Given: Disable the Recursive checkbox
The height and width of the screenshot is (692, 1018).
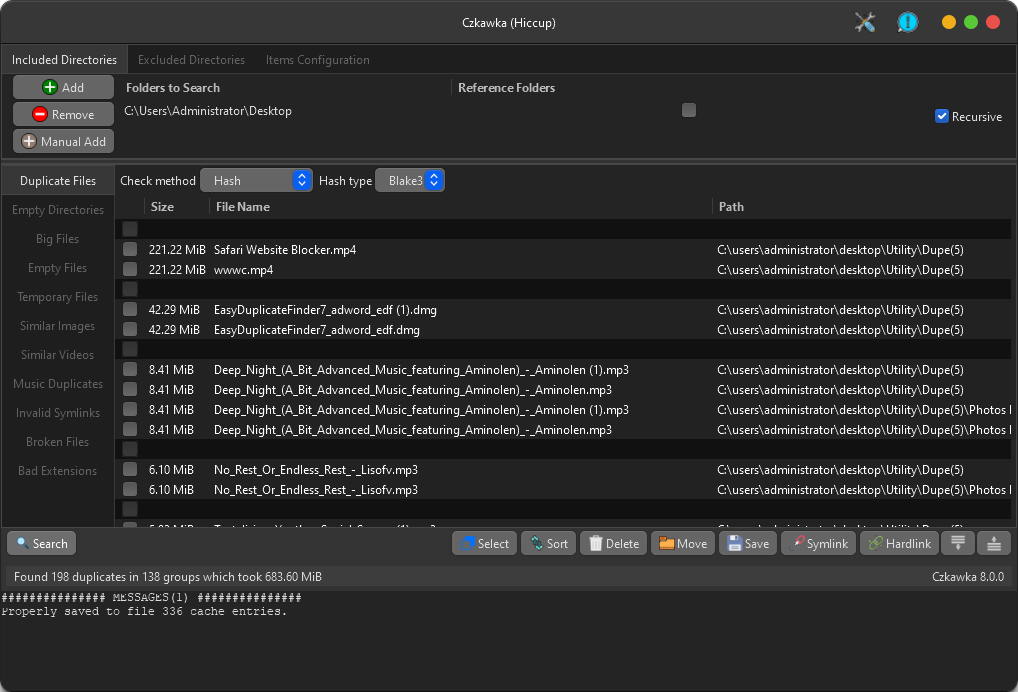Looking at the screenshot, I should point(941,116).
